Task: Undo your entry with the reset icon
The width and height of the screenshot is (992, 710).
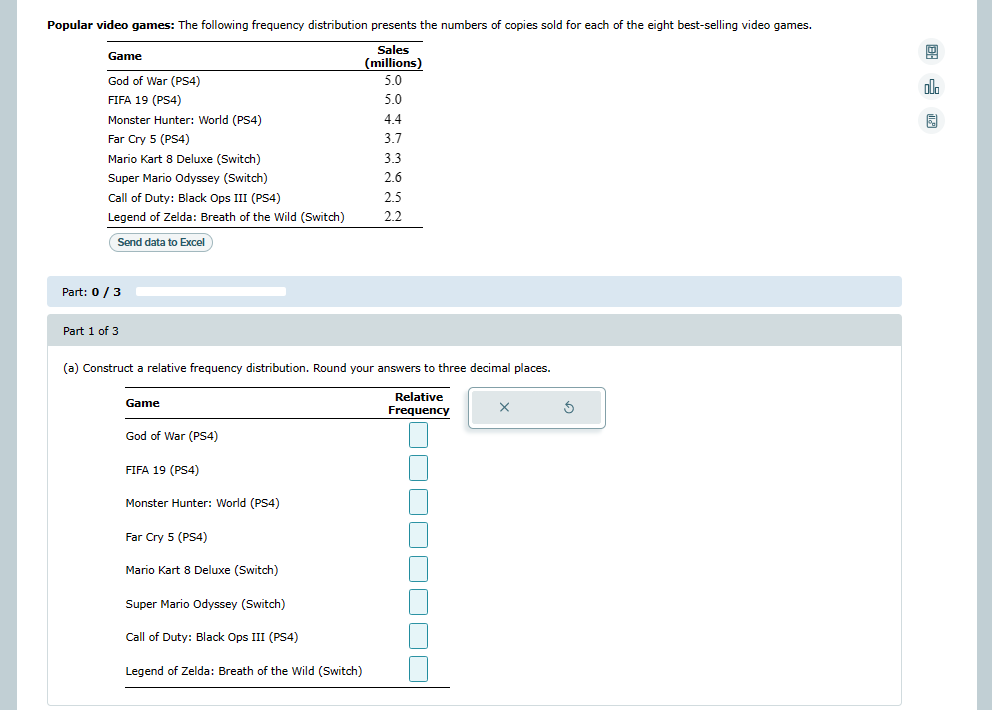Action: [x=568, y=407]
